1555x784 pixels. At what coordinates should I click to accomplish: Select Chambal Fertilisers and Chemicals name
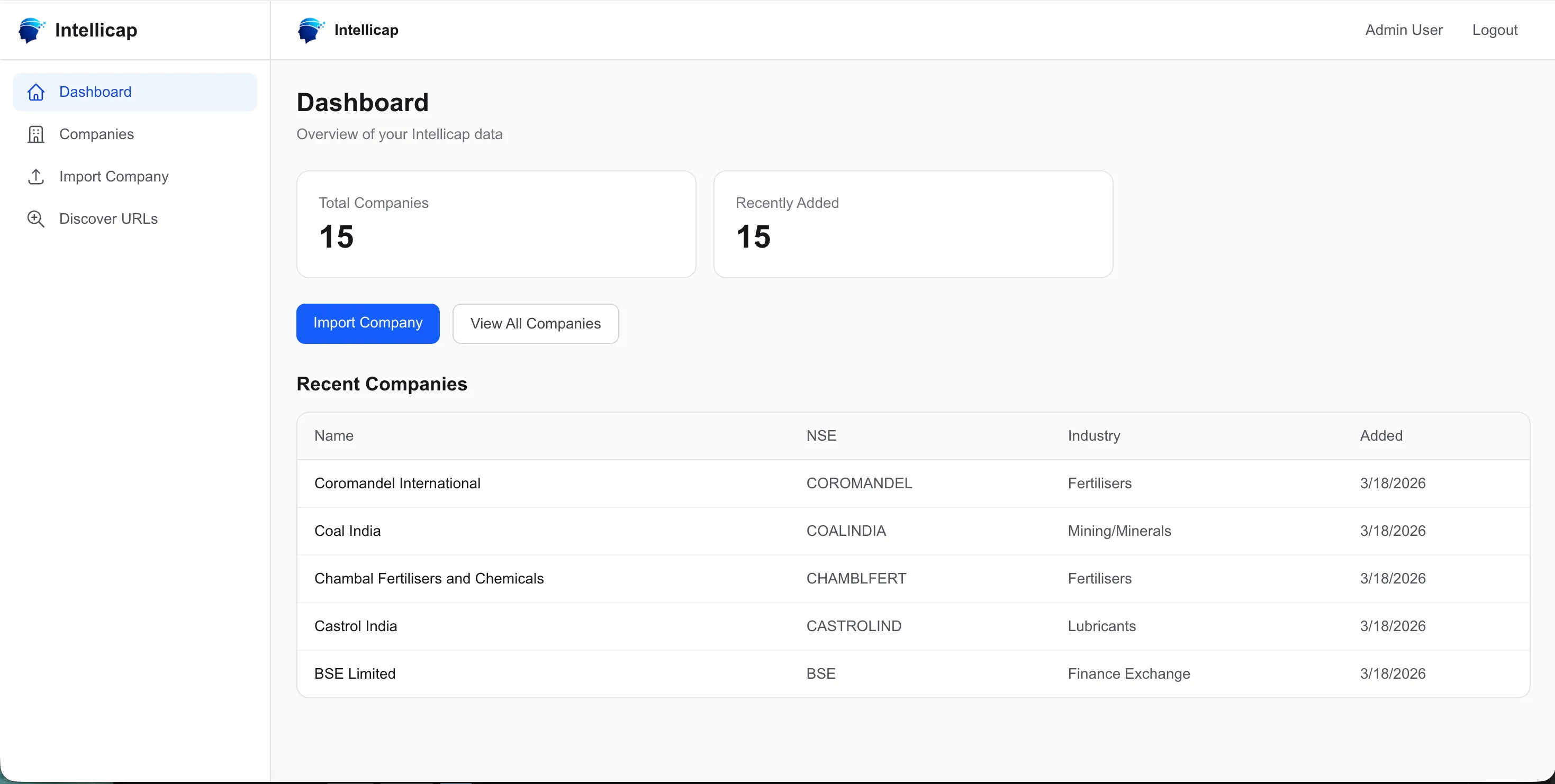[429, 579]
